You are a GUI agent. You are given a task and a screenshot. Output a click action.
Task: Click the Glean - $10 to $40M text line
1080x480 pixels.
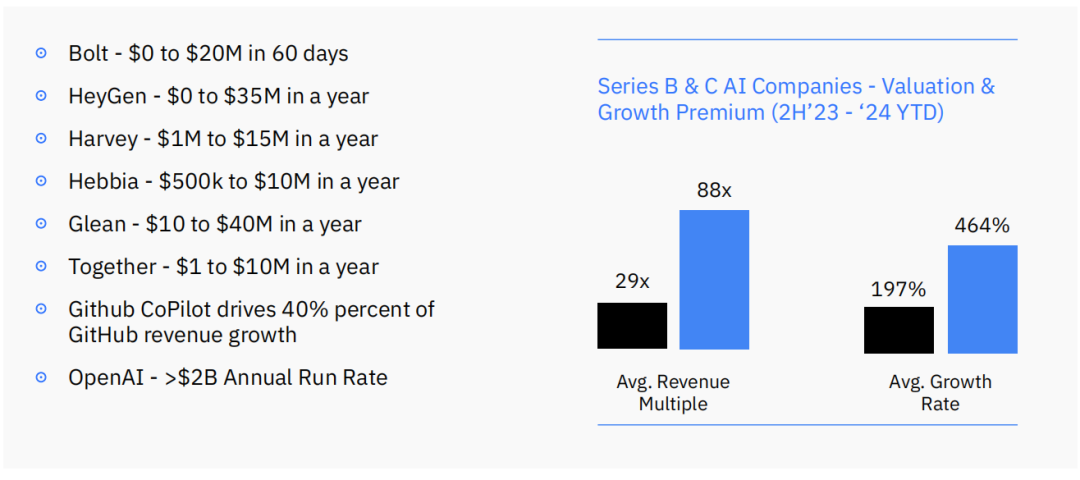(215, 224)
